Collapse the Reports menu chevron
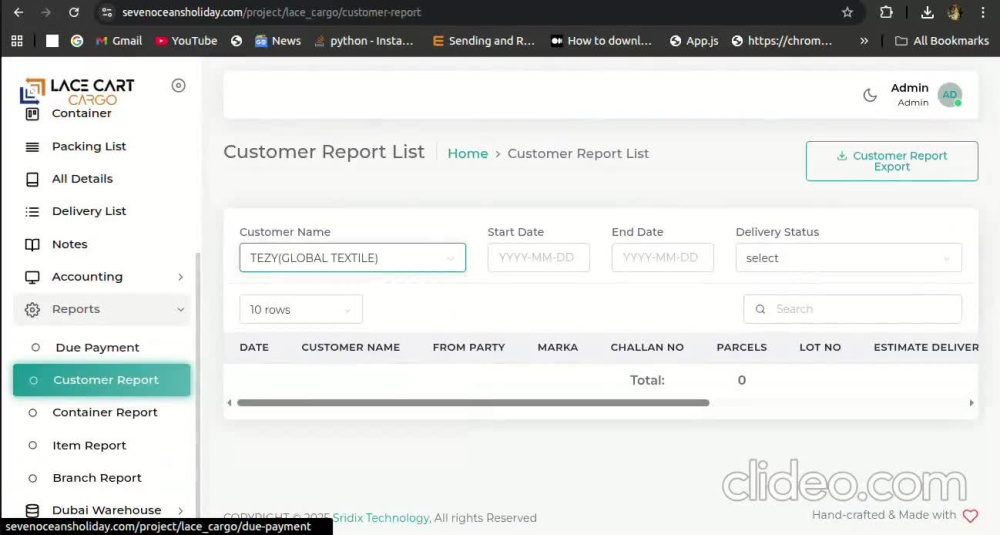1000x535 pixels. point(180,309)
